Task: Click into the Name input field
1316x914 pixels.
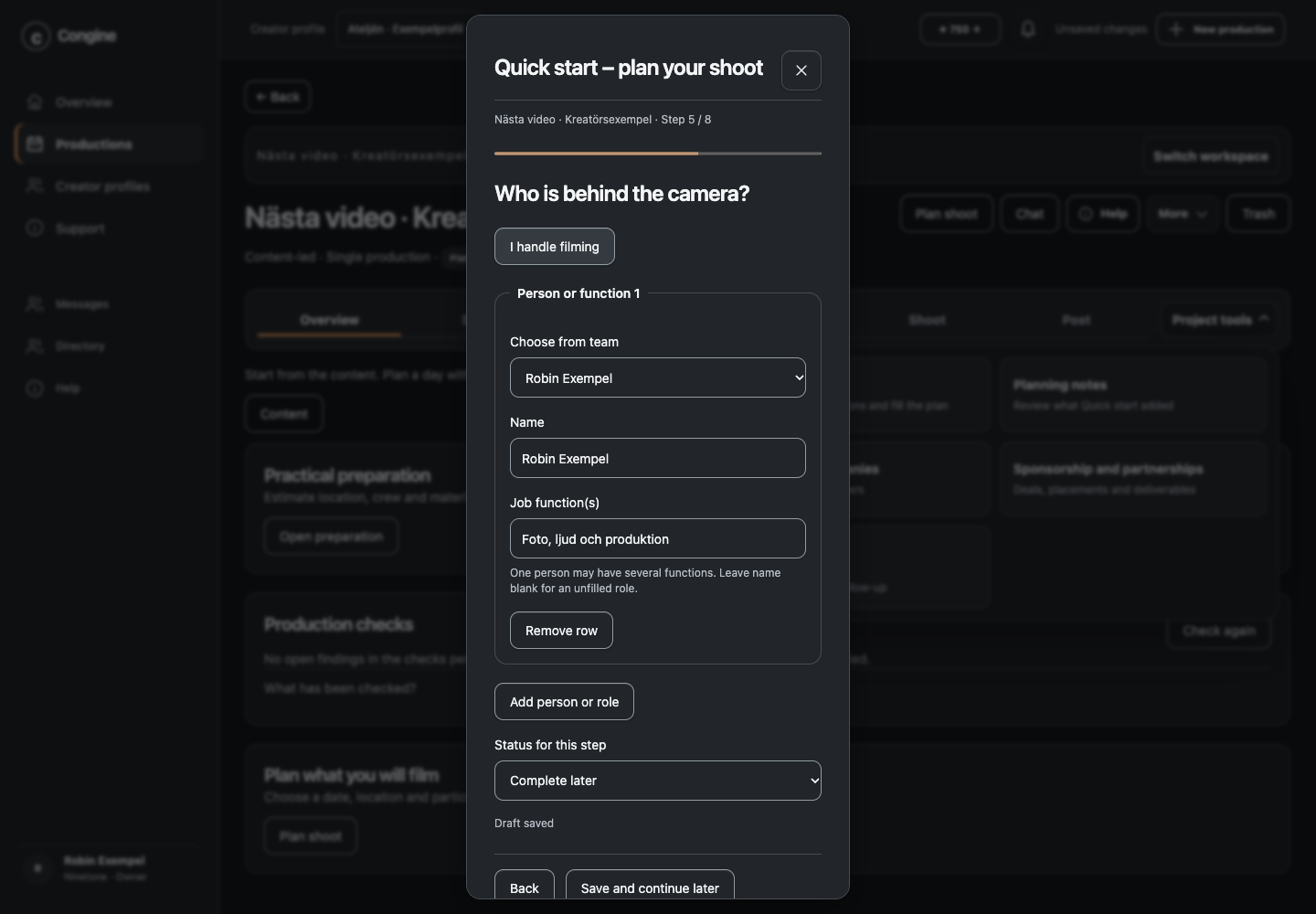Action: [x=658, y=458]
